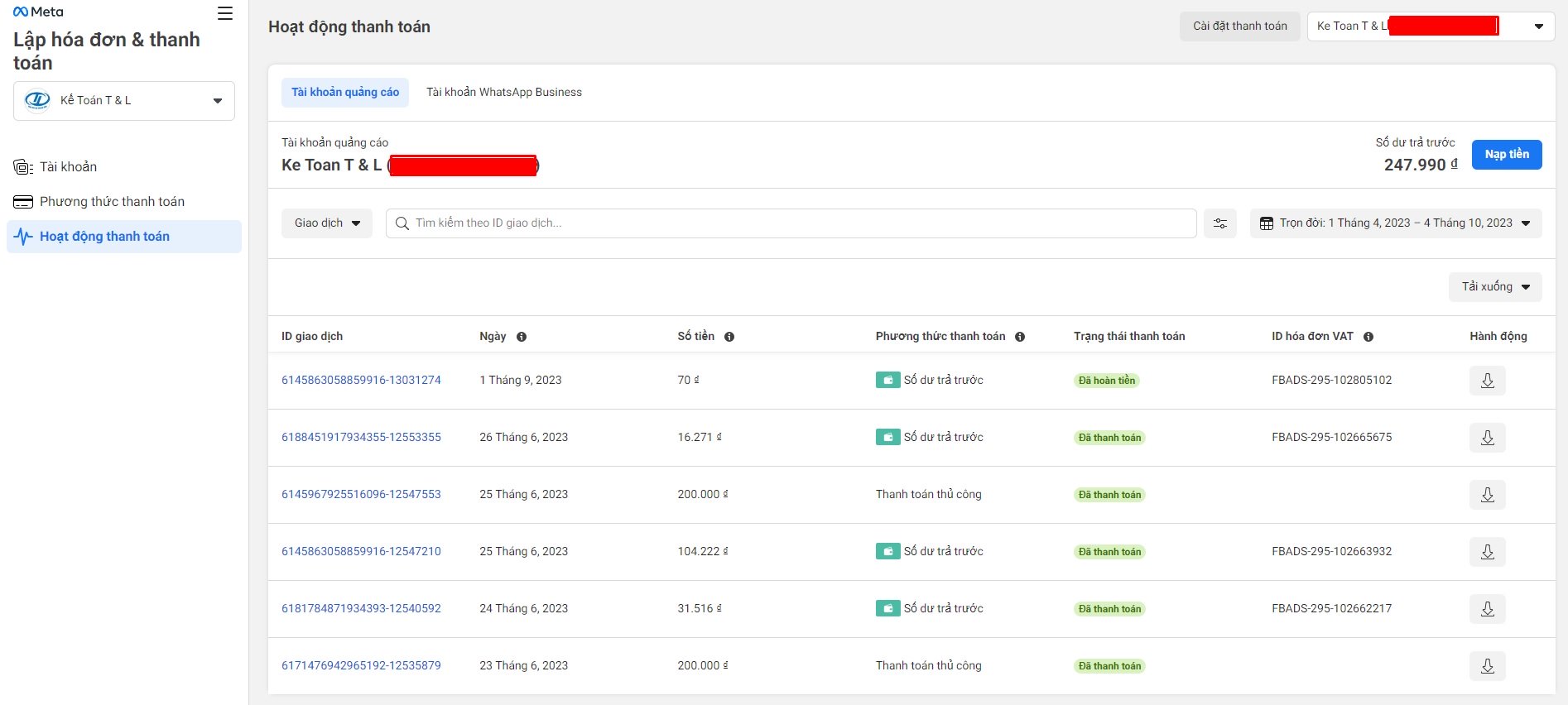Open the hamburger menu next to Meta logo
1568x705 pixels.
225,13
